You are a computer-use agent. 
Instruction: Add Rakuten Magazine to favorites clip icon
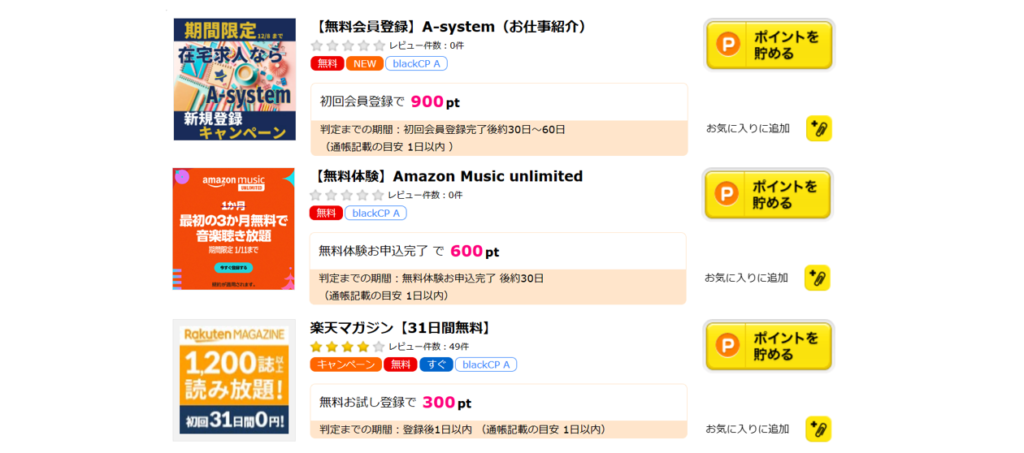click(x=818, y=429)
